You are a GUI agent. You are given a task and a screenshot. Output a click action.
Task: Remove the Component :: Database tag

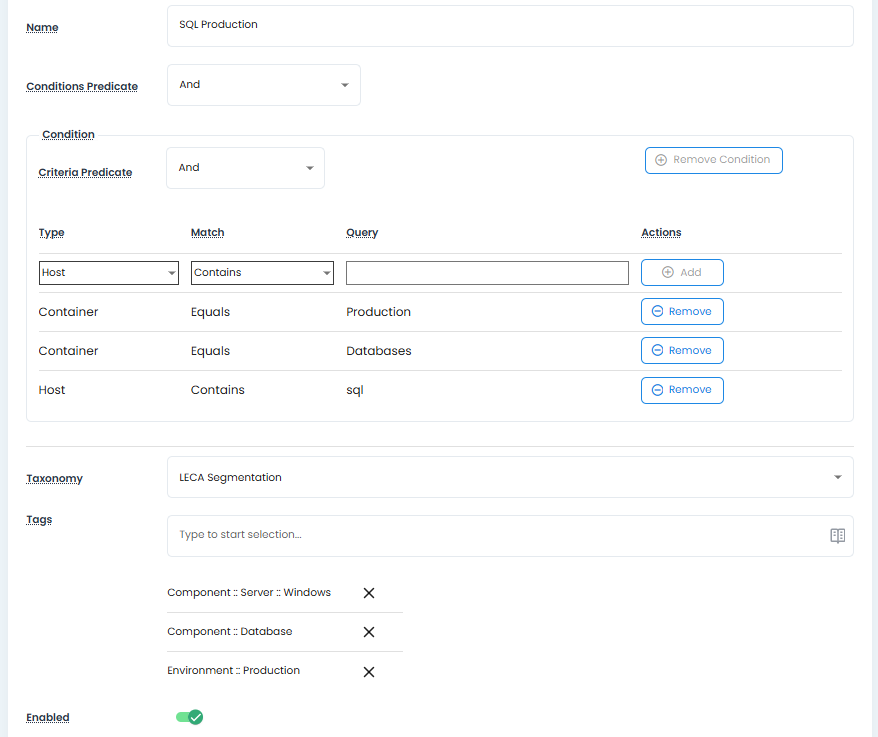[368, 632]
